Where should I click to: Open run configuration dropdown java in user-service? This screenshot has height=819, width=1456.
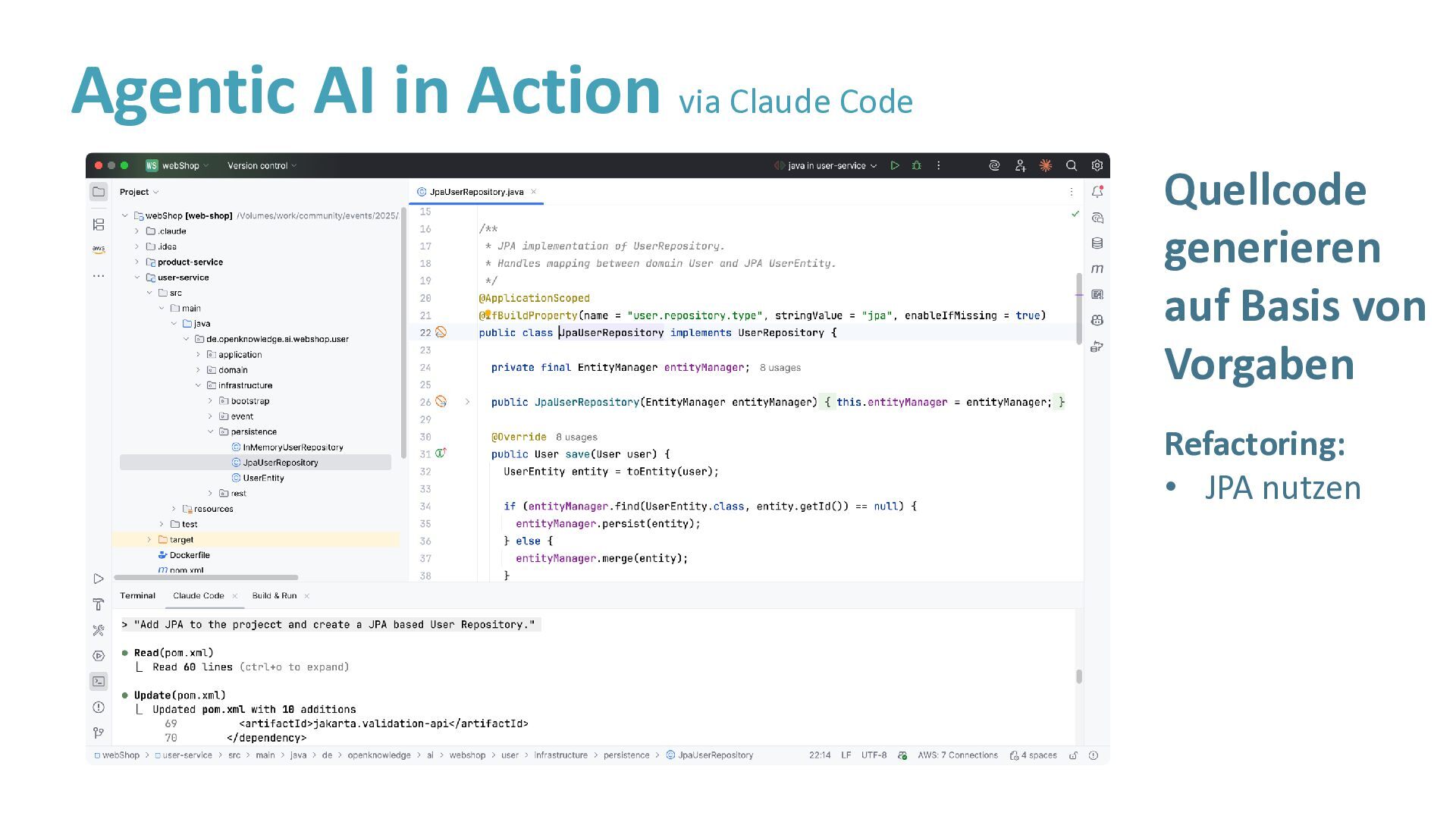coord(827,165)
